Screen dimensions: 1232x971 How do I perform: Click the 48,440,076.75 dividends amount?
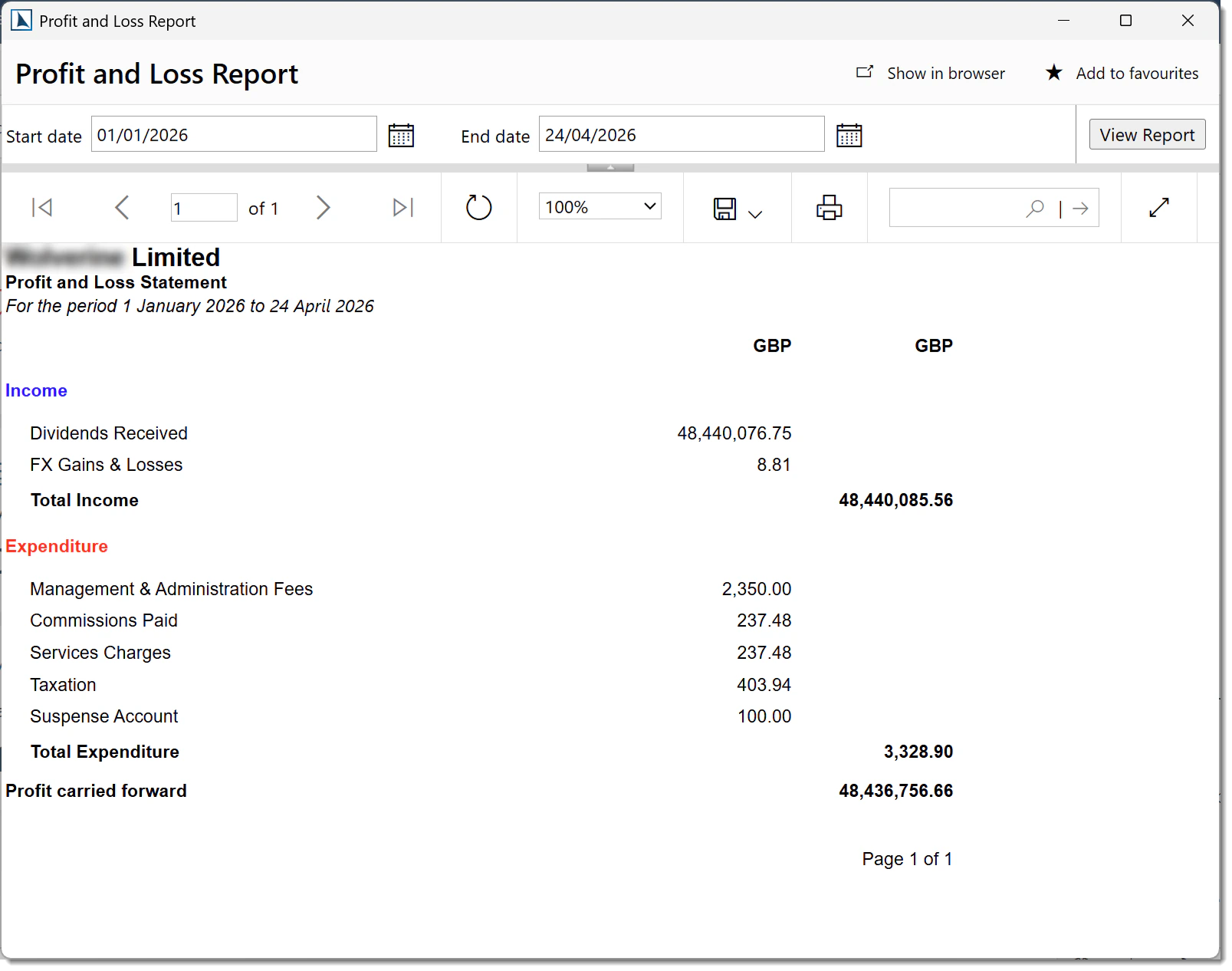[734, 433]
